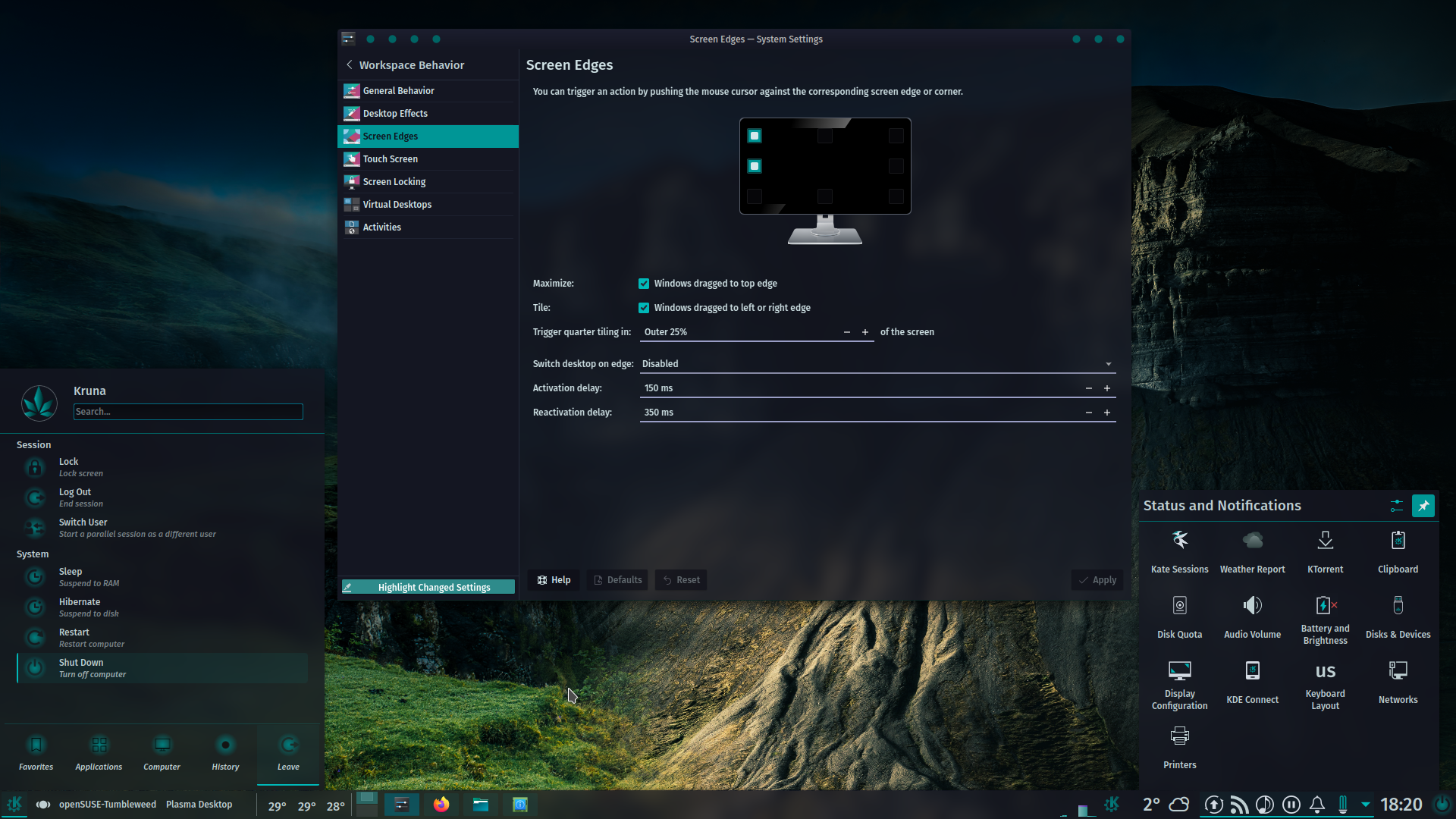Click the bottom-right corner square on monitor preview
The height and width of the screenshot is (819, 1456).
click(896, 196)
